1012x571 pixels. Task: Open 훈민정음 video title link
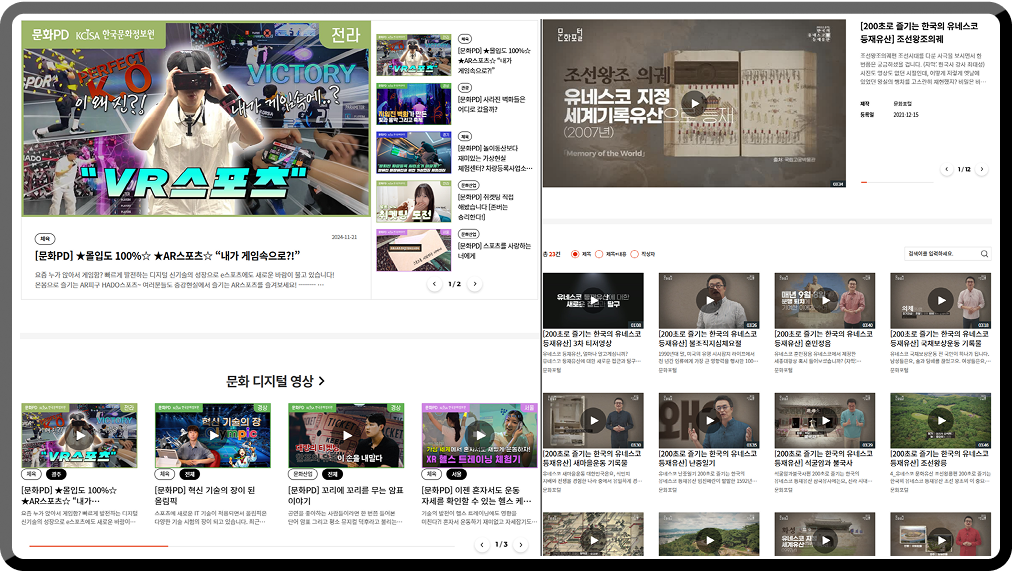tap(824, 339)
